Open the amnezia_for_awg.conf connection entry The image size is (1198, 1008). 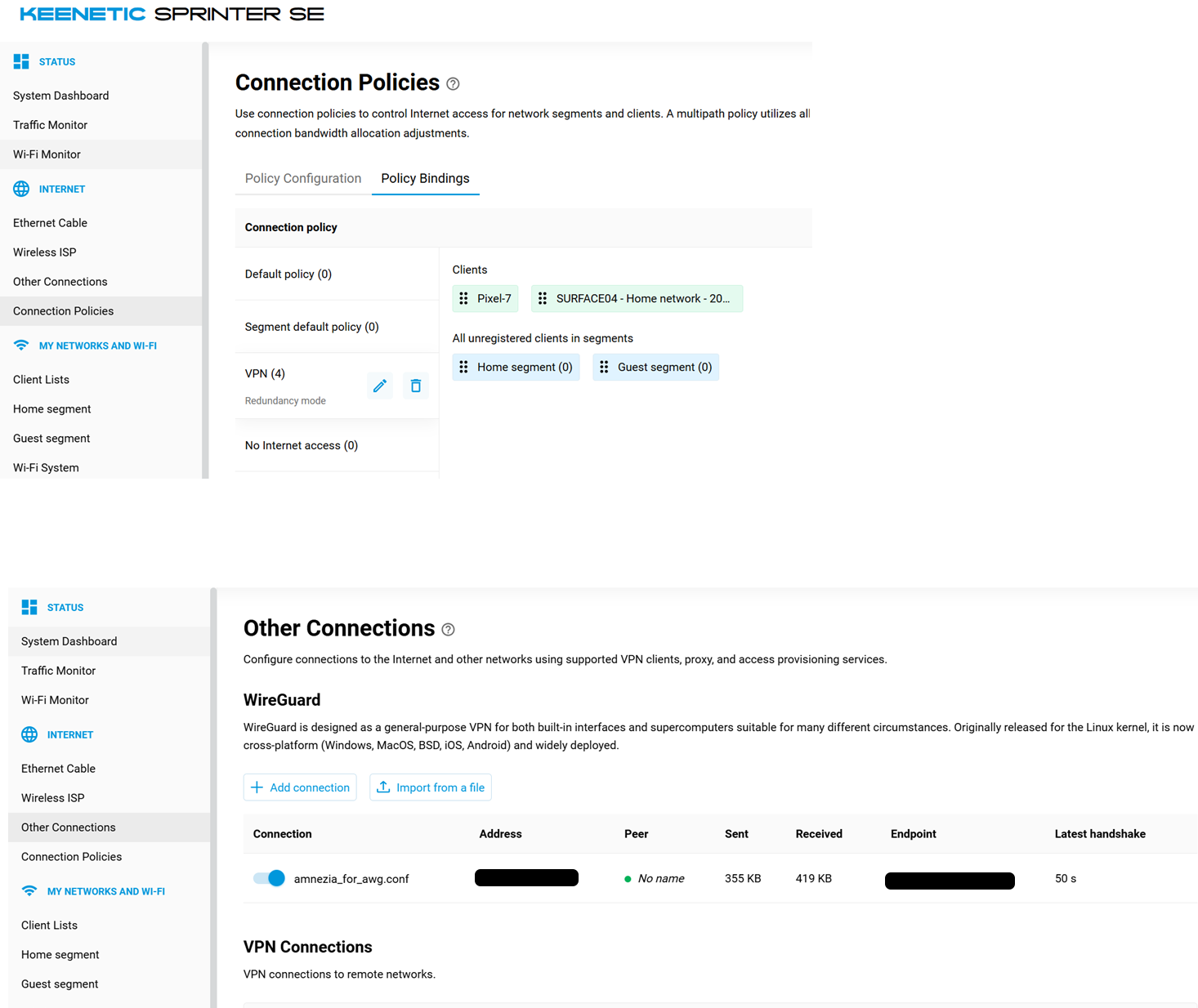click(351, 879)
